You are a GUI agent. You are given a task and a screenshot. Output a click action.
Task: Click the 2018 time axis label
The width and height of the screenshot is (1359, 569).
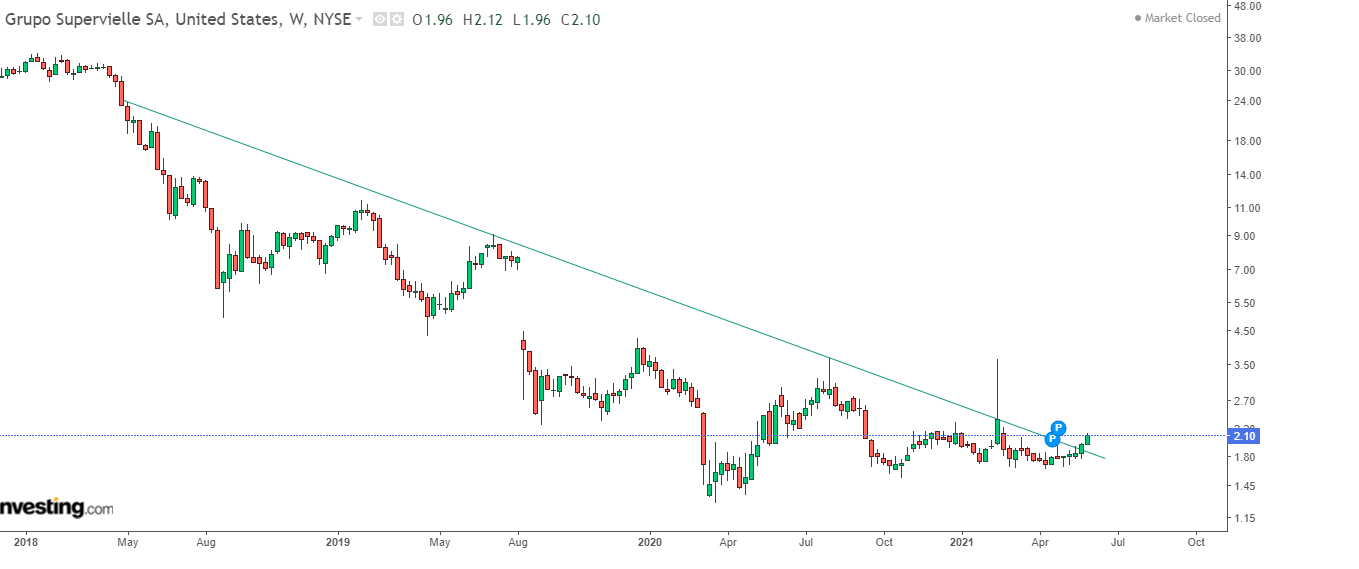27,542
